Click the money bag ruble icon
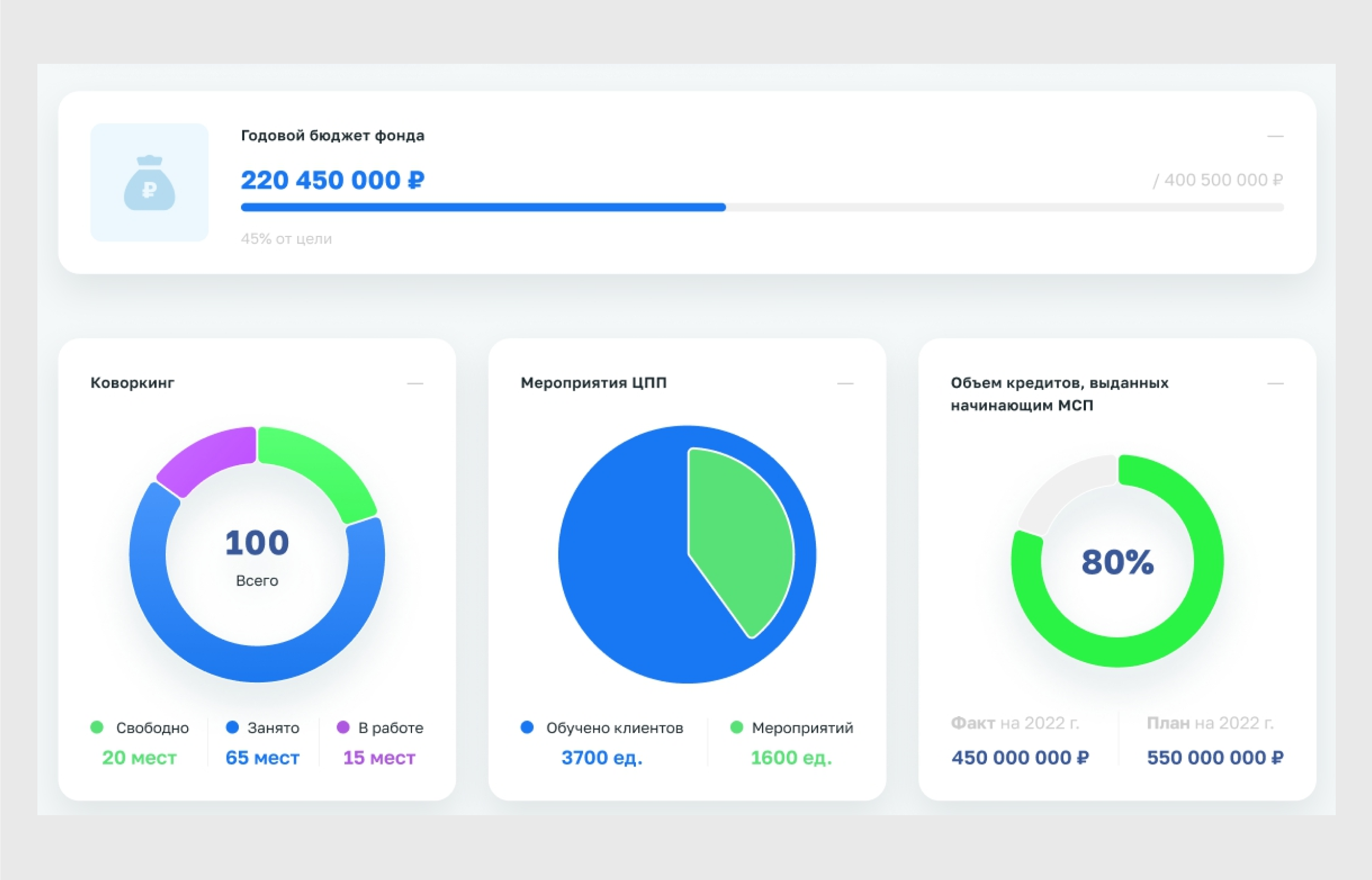This screenshot has height=880, width=1372. 149,182
